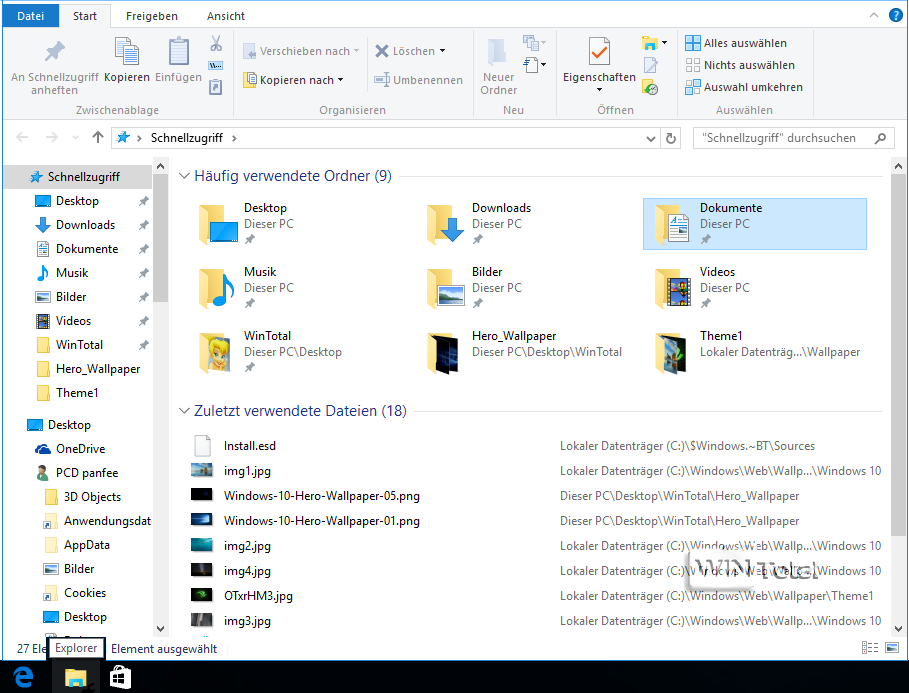Click the refresh button next to the address bar
Viewport: 909px width, 693px height.
coord(671,138)
